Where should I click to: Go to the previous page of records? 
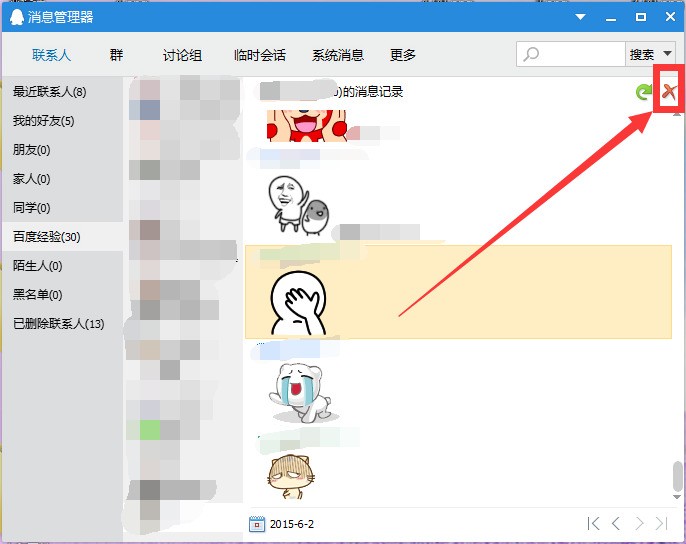coord(616,523)
